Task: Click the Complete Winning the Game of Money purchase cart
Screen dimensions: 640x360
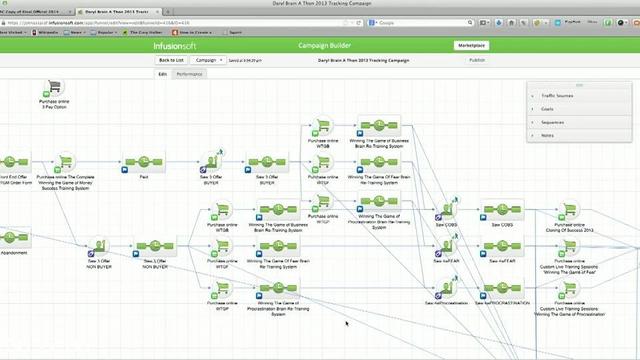Action: click(65, 162)
